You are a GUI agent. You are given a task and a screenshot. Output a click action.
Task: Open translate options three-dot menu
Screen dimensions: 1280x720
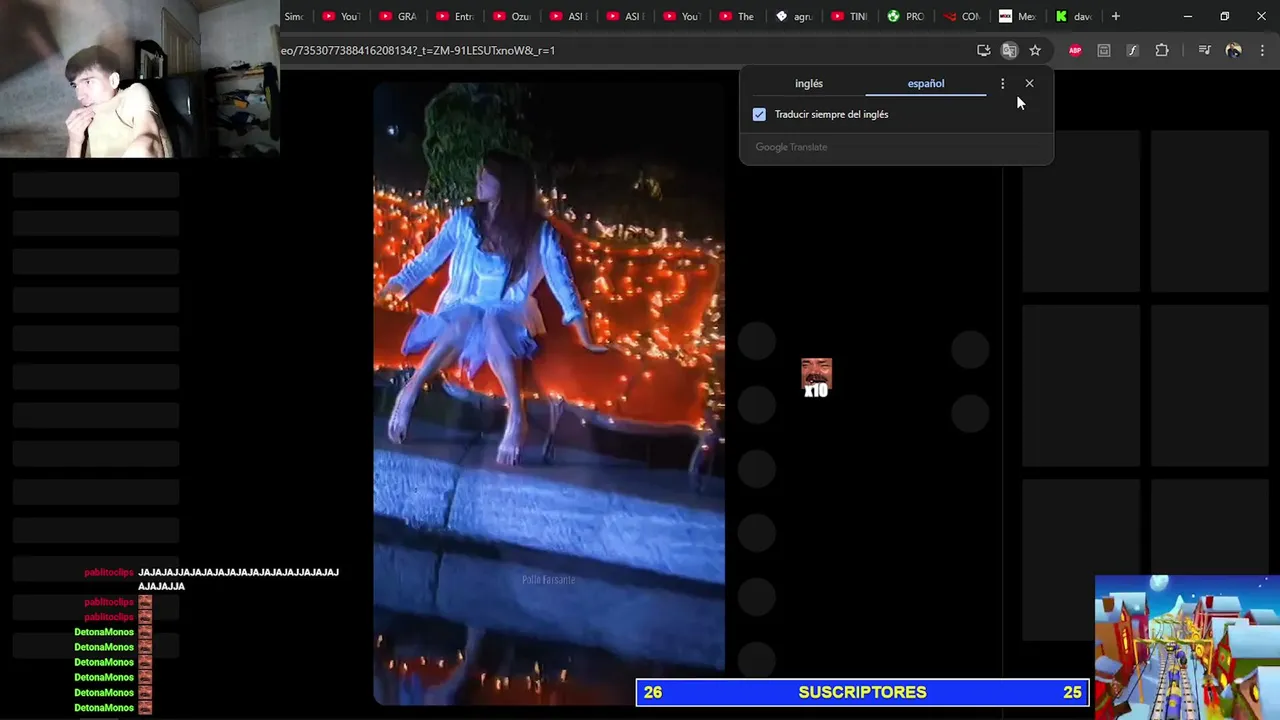1002,84
